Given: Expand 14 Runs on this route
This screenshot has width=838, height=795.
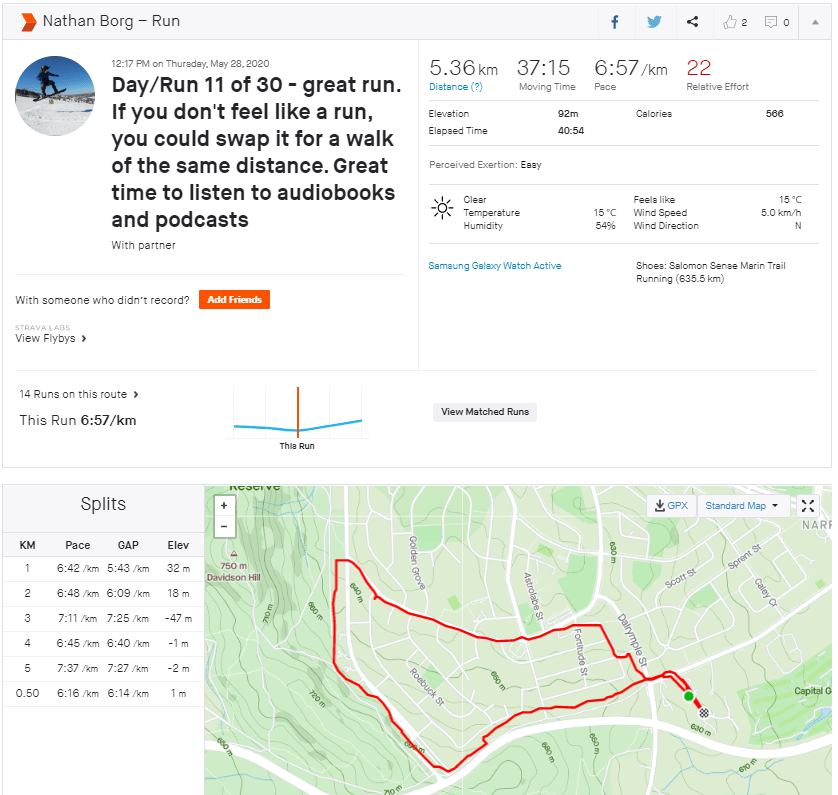Looking at the screenshot, I should pos(79,395).
